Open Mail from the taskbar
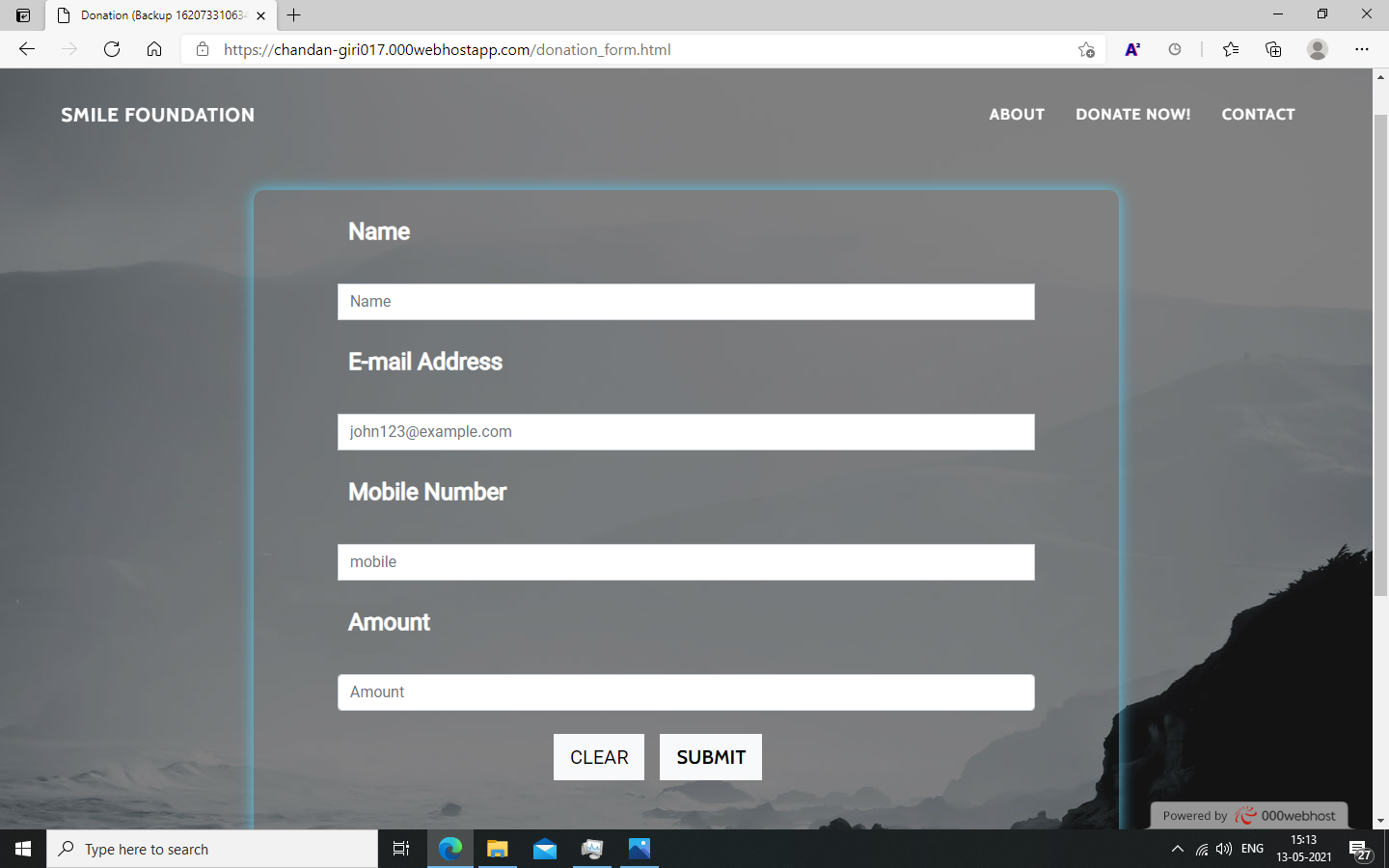The width and height of the screenshot is (1389, 868). coord(545,849)
